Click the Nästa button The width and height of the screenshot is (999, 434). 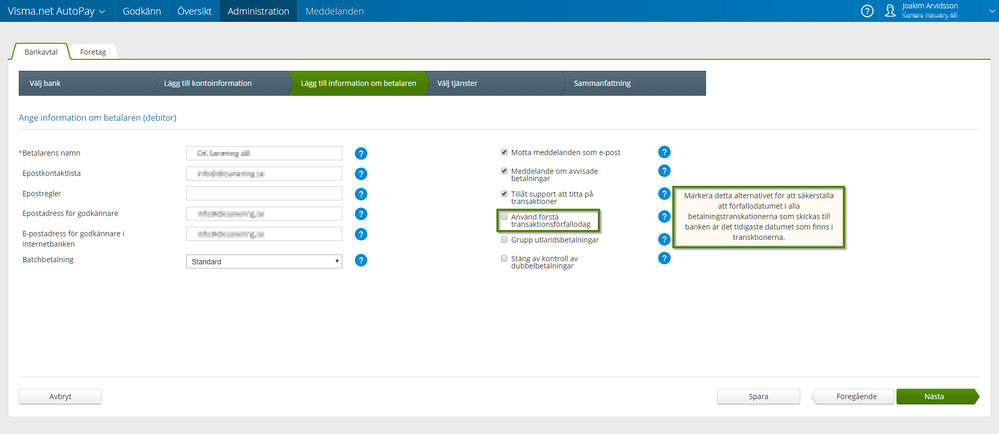click(x=937, y=396)
